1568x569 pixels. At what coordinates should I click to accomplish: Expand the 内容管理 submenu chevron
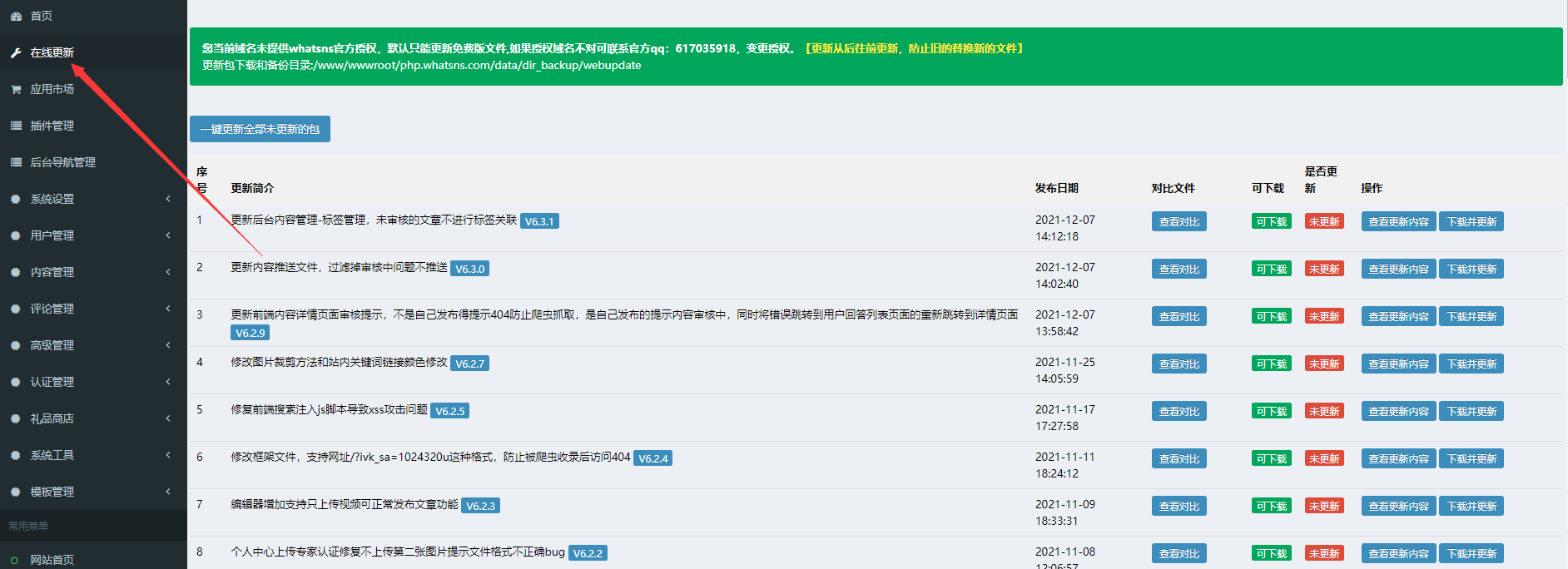[x=168, y=272]
